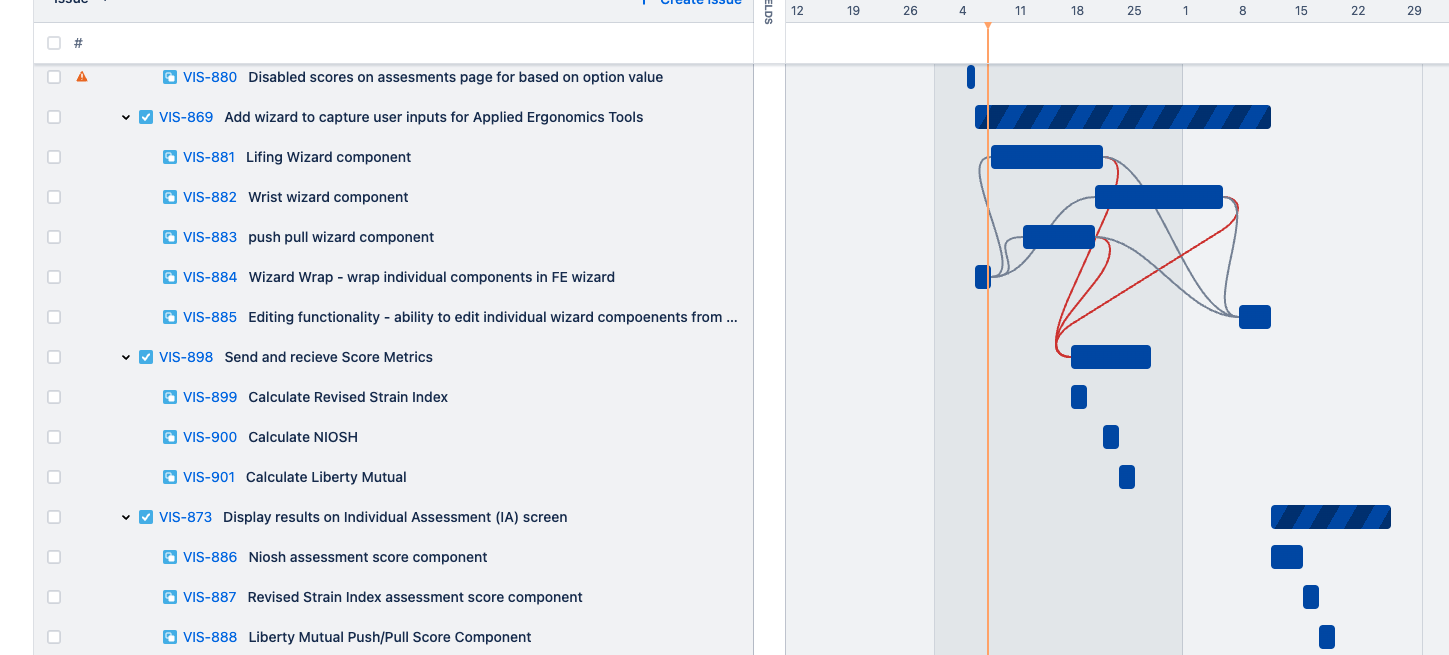Click the subtask icon beside VIS-881
This screenshot has width=1449, height=655.
point(168,156)
